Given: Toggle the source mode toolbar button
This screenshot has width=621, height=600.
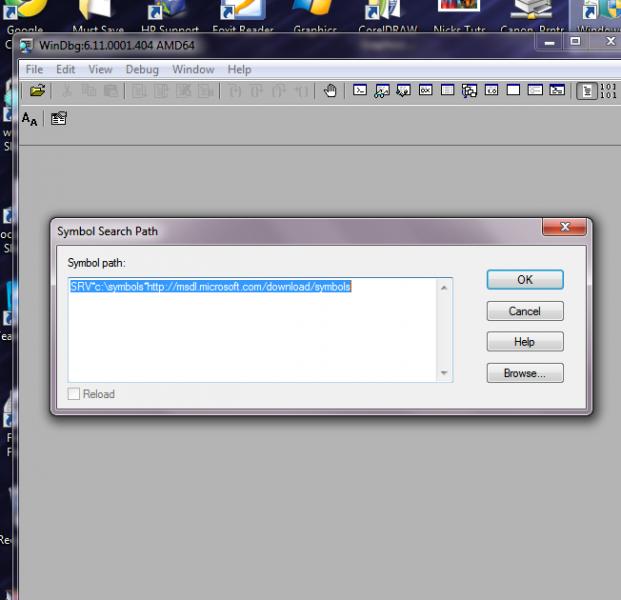Looking at the screenshot, I should tap(587, 91).
